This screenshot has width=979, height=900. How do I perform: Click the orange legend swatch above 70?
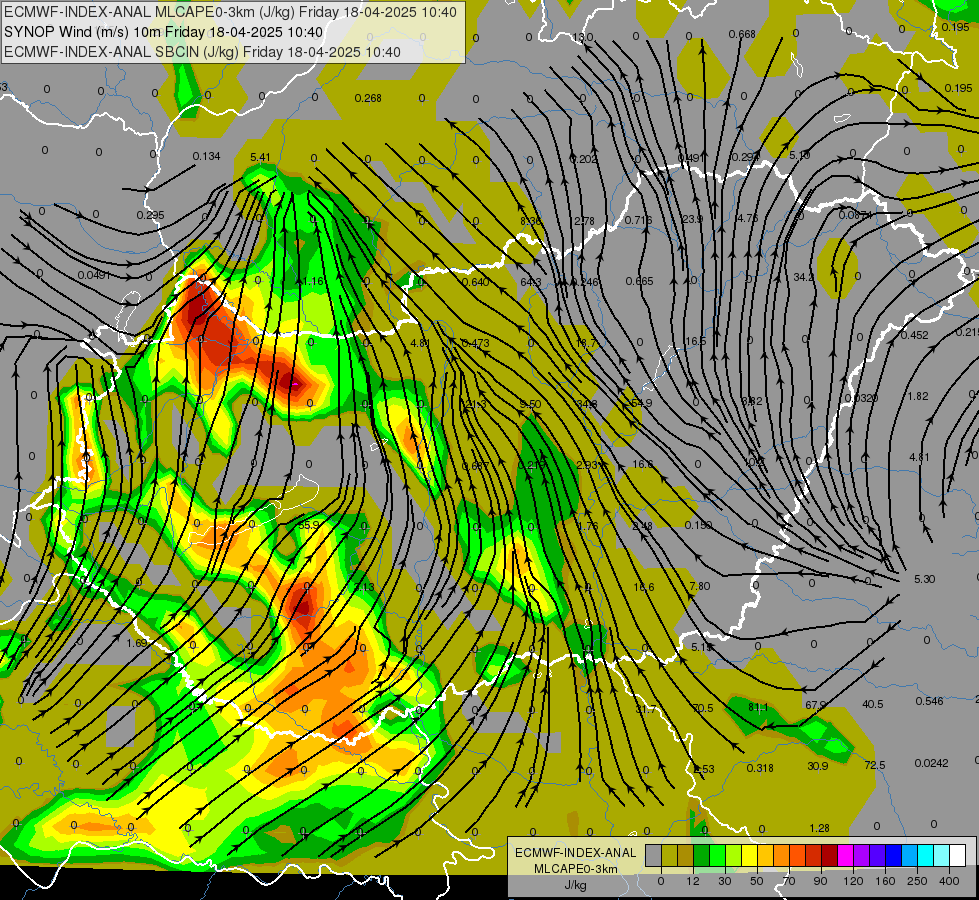coord(781,856)
